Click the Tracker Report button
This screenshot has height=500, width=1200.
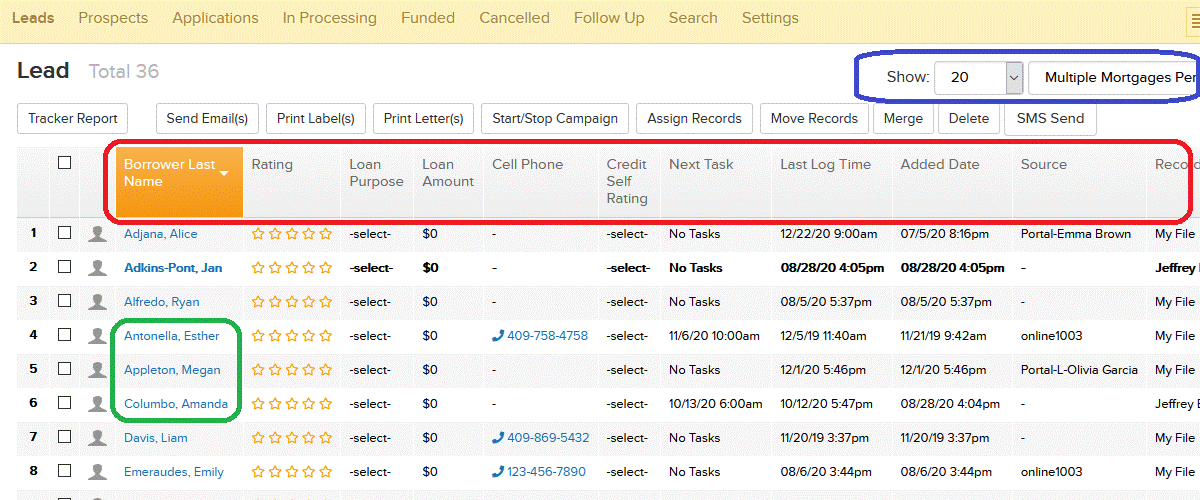click(x=73, y=118)
